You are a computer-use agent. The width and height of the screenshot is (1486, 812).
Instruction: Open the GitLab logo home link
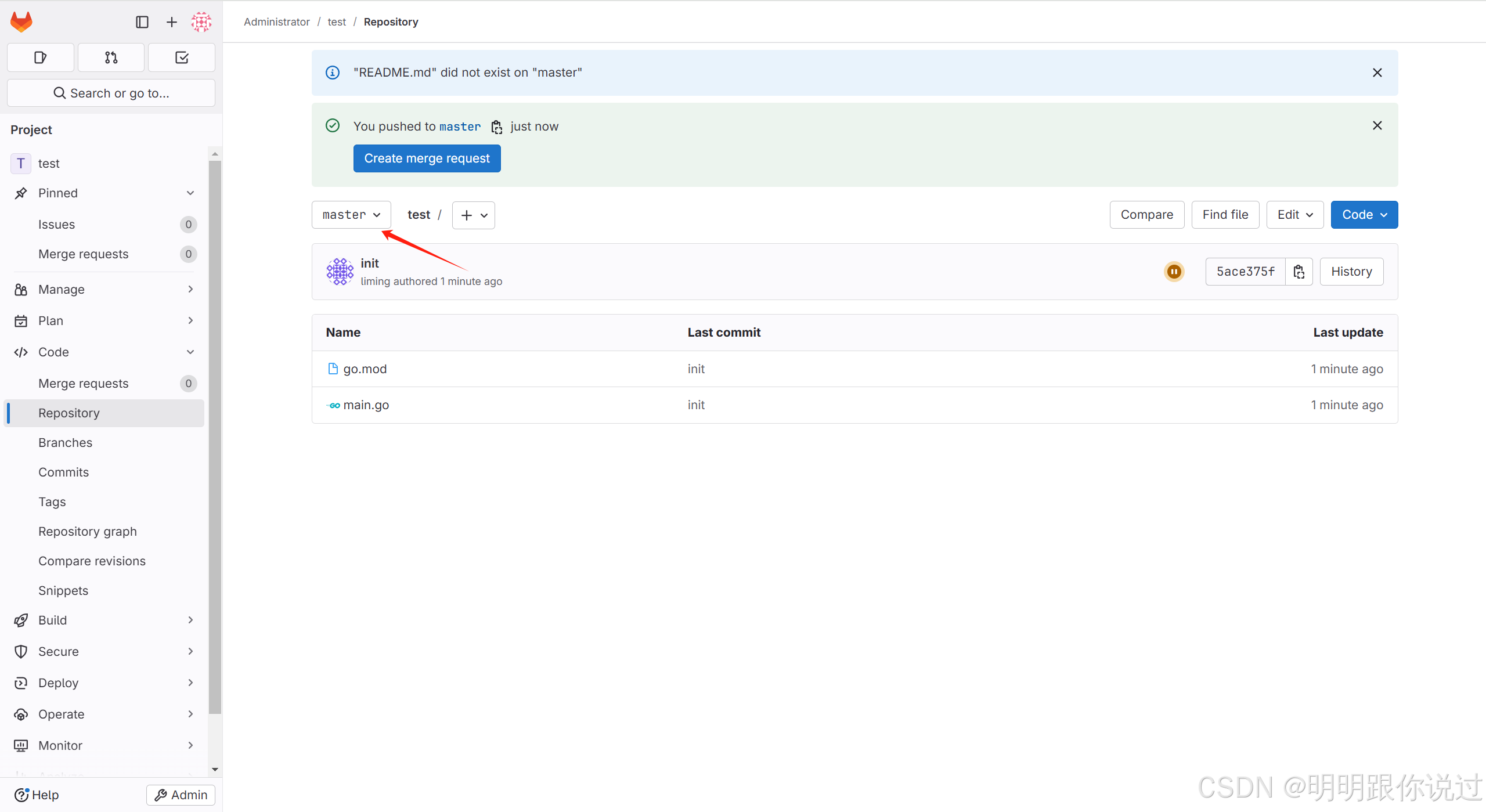pos(21,22)
